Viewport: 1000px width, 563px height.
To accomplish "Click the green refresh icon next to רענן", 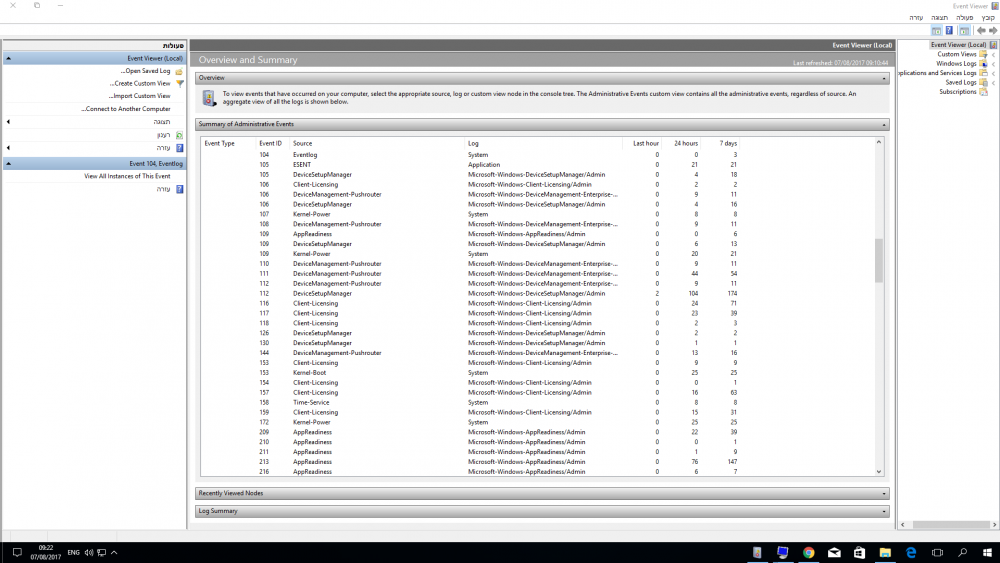I will click(x=179, y=135).
